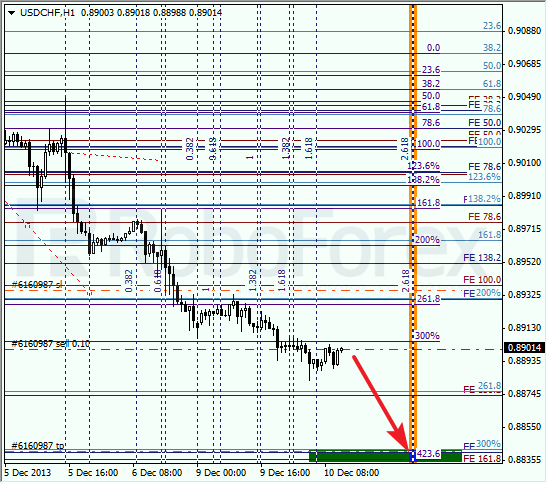Screen dimensions: 547x483
Task: Open the chart menu triangle beside USDCHF,H1
Action: tap(12, 13)
